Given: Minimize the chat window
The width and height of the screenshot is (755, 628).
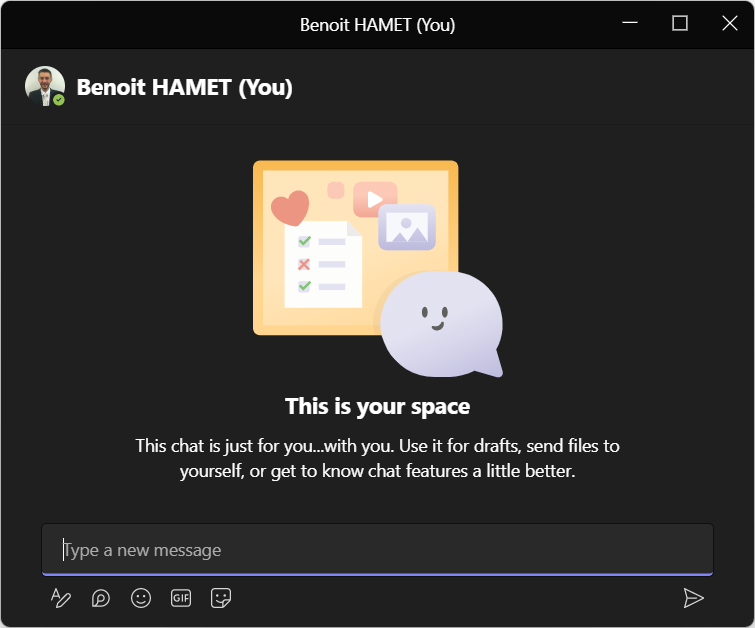Looking at the screenshot, I should click(x=630, y=24).
